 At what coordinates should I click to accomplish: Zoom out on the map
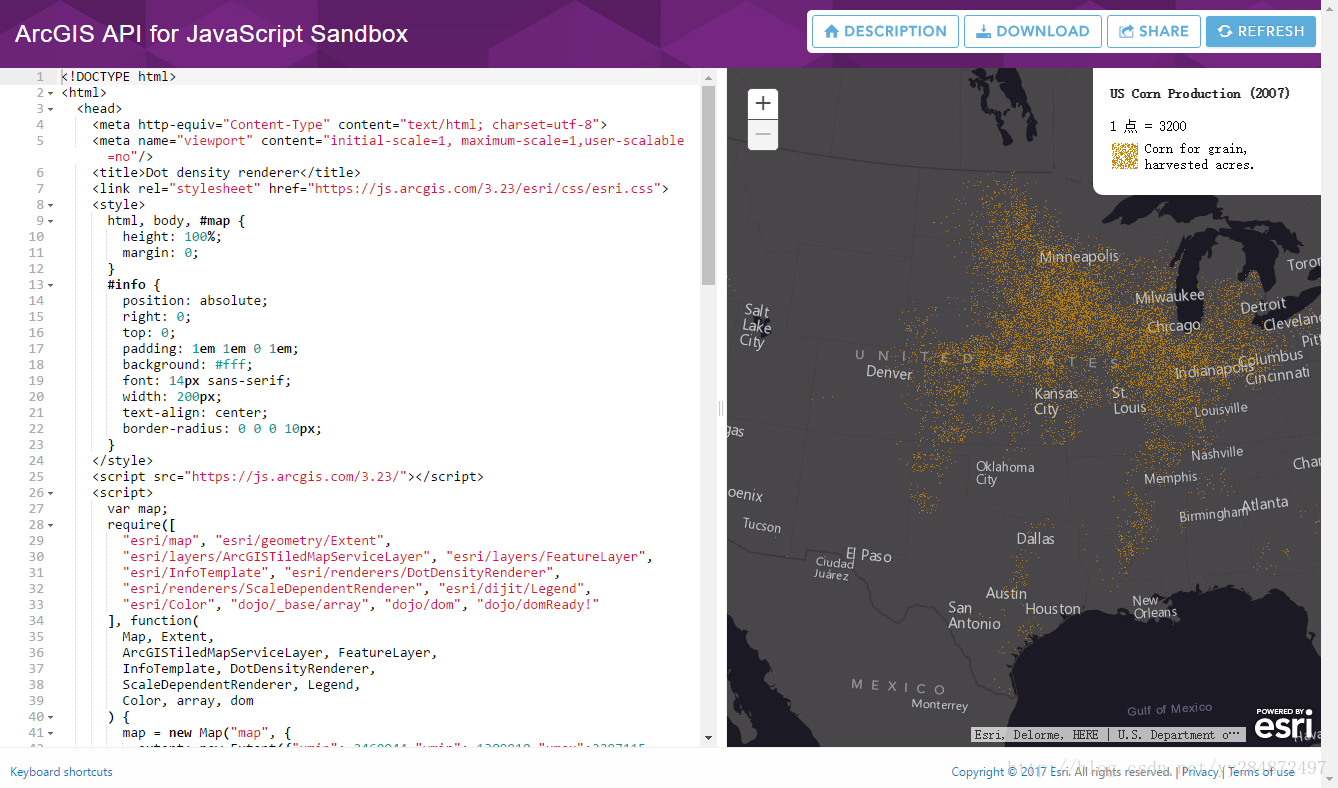pyautogui.click(x=763, y=134)
